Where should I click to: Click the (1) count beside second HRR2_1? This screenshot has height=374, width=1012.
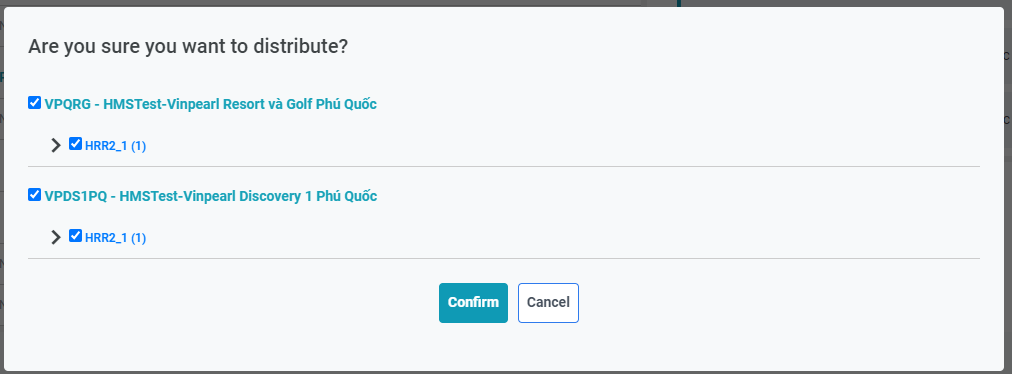pyautogui.click(x=139, y=238)
